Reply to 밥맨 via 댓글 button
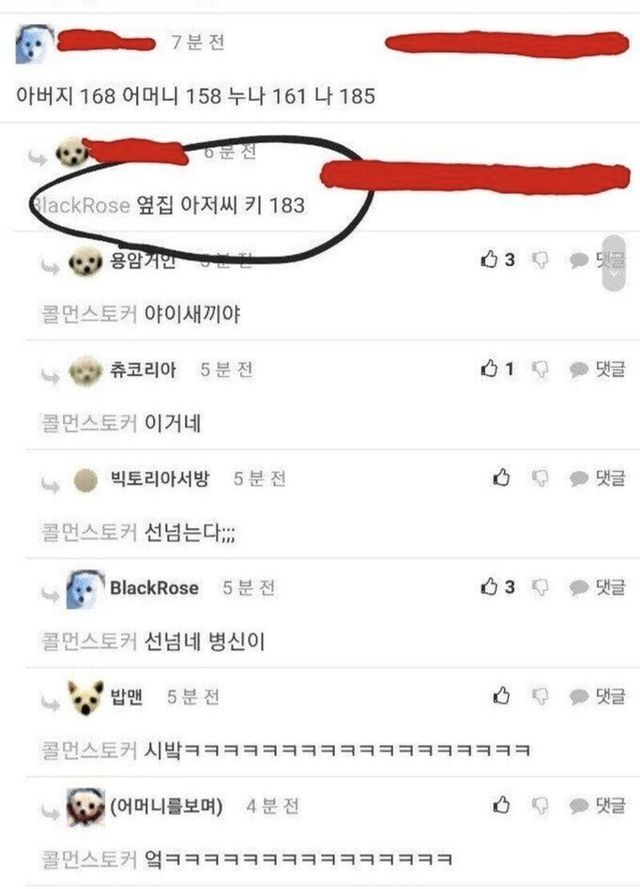The width and height of the screenshot is (640, 889). (597, 696)
